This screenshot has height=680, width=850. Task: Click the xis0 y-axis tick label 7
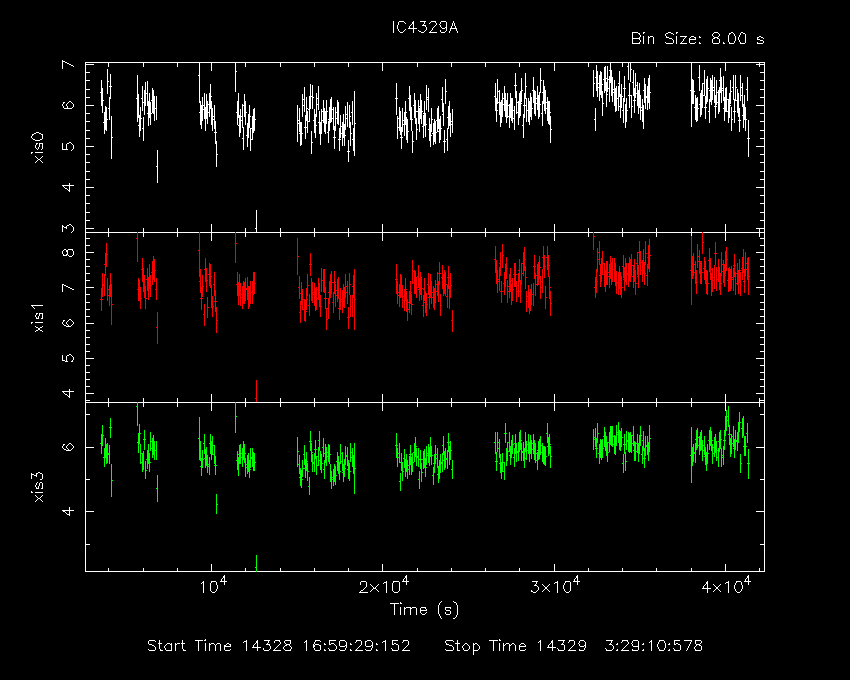point(68,65)
